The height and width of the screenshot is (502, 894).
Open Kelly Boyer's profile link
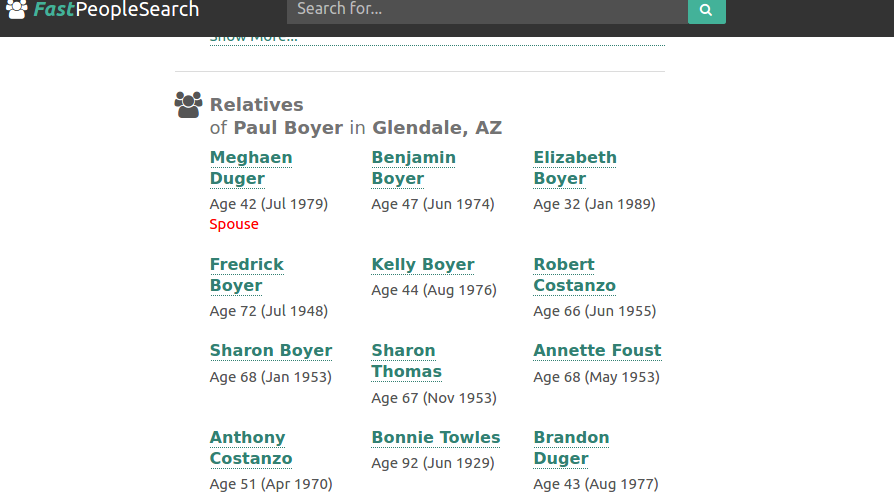tap(423, 265)
